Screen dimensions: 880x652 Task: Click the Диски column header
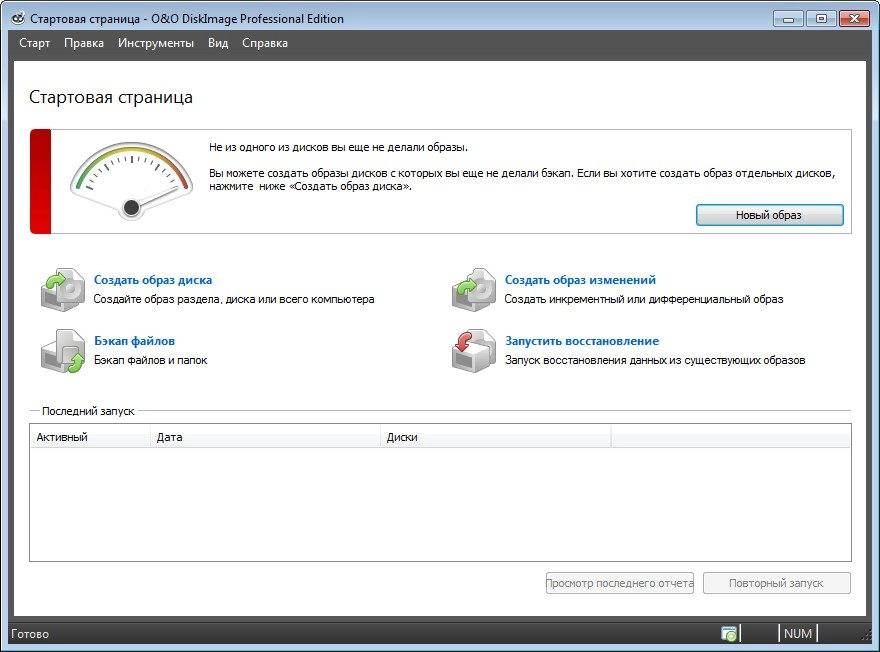coord(496,437)
